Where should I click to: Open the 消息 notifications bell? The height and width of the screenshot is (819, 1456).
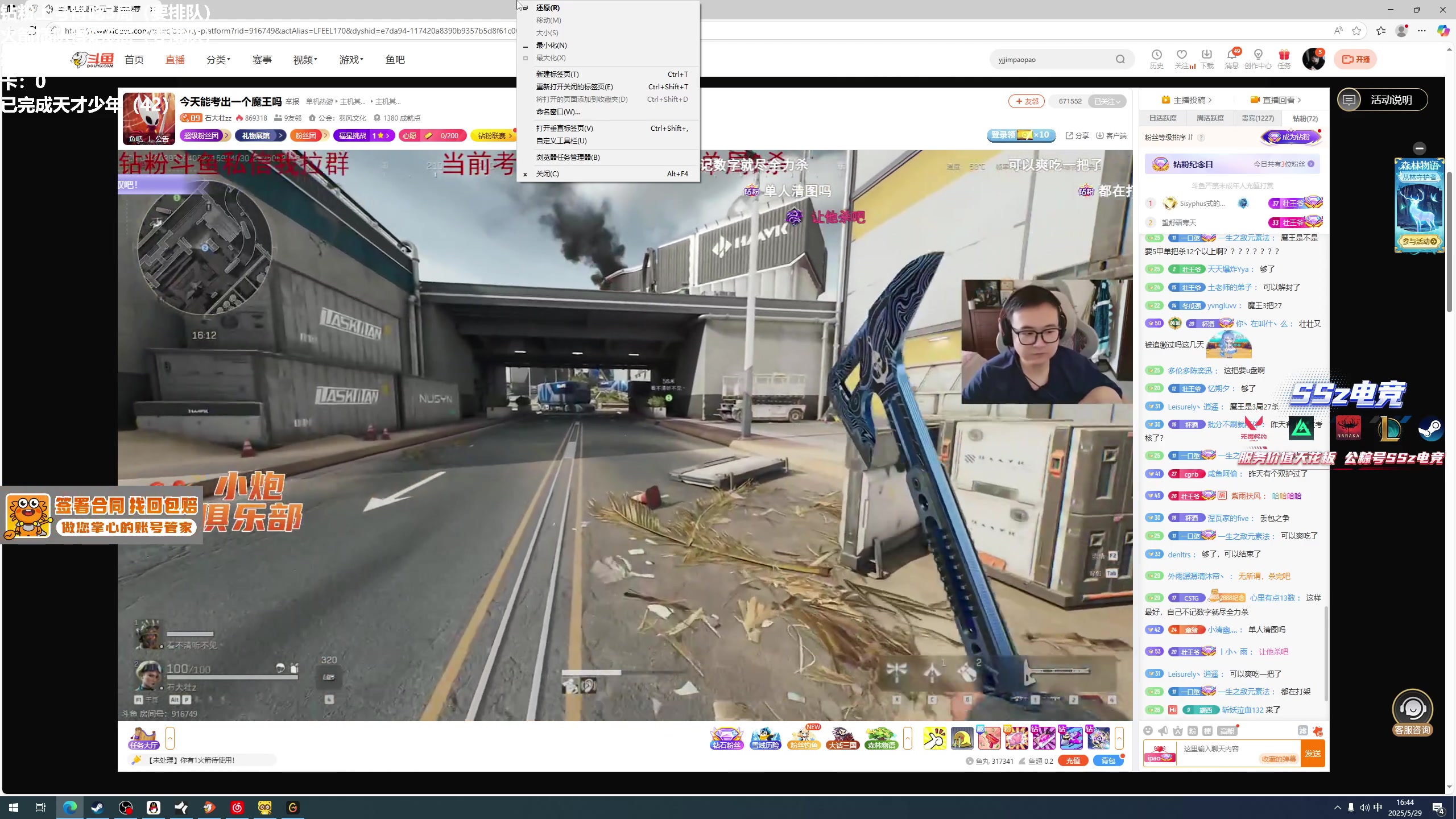tap(1232, 59)
